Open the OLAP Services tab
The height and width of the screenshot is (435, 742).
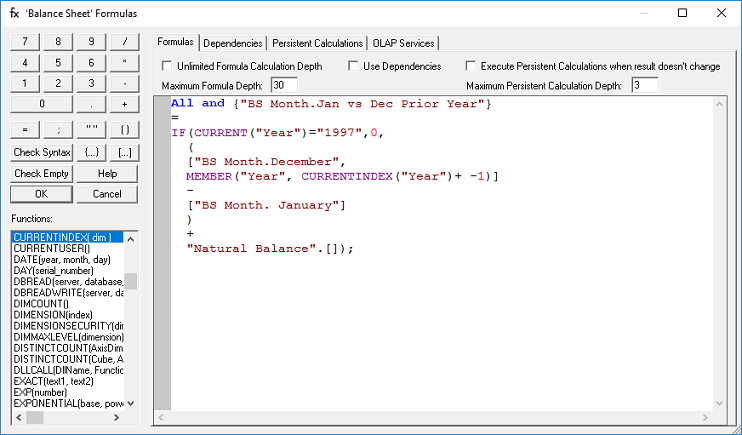(x=403, y=43)
